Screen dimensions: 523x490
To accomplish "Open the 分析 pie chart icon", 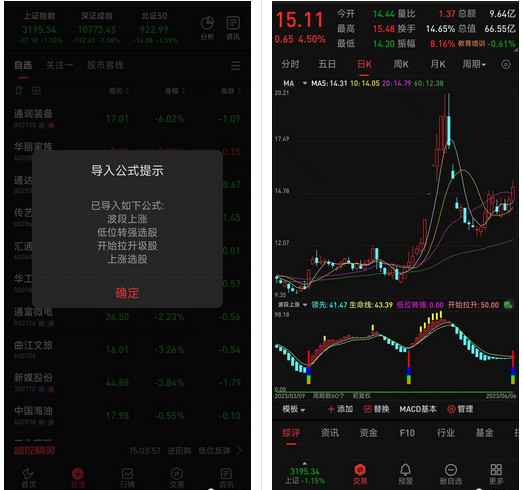I will point(207,28).
